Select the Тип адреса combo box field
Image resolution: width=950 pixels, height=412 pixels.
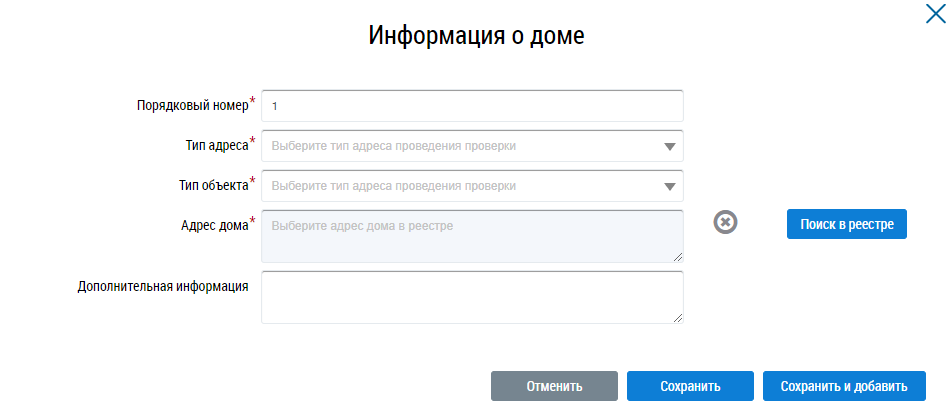tap(460, 146)
